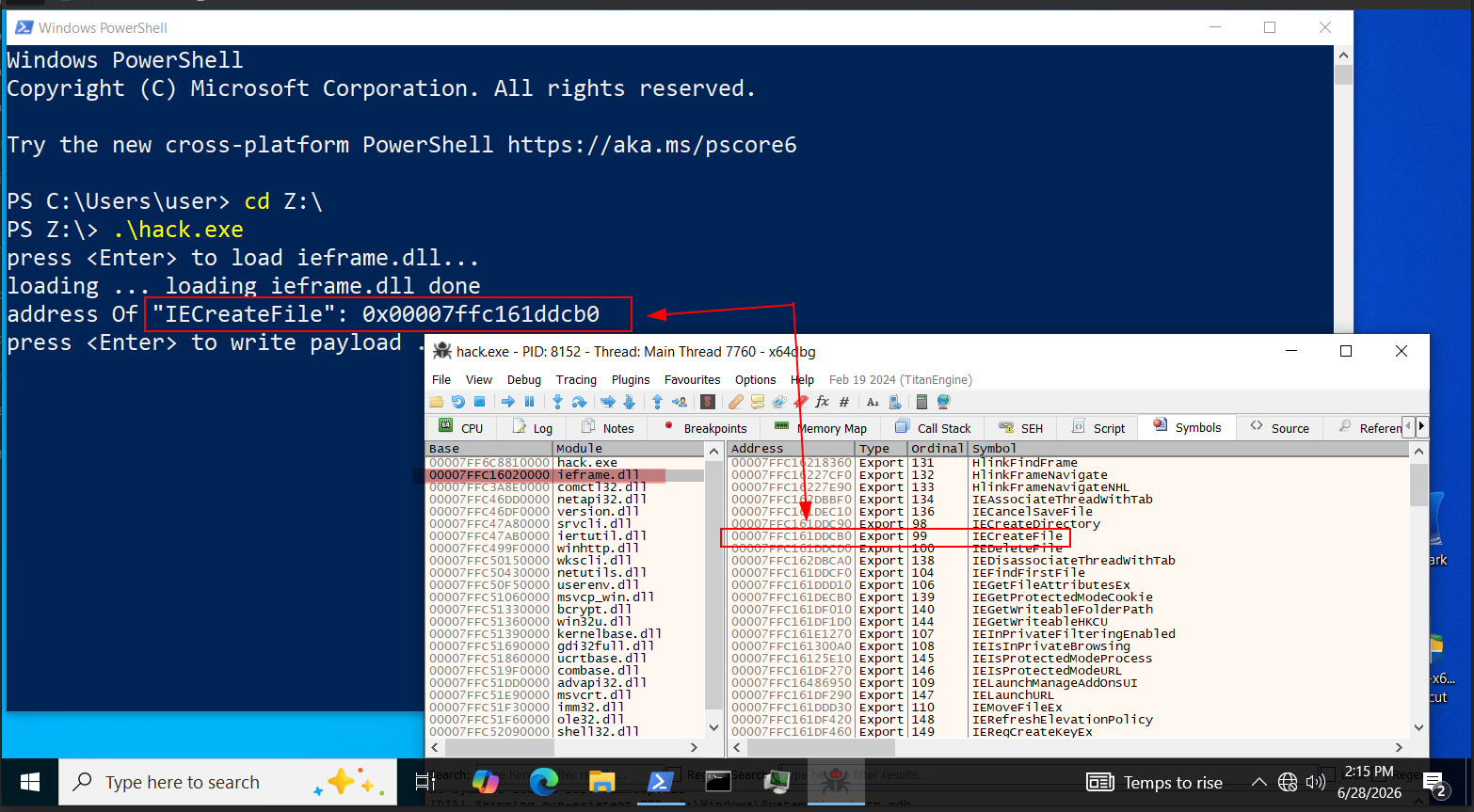This screenshot has height=812, width=1474.
Task: Select the IEDeleteFile symbol row
Action: point(1069,549)
